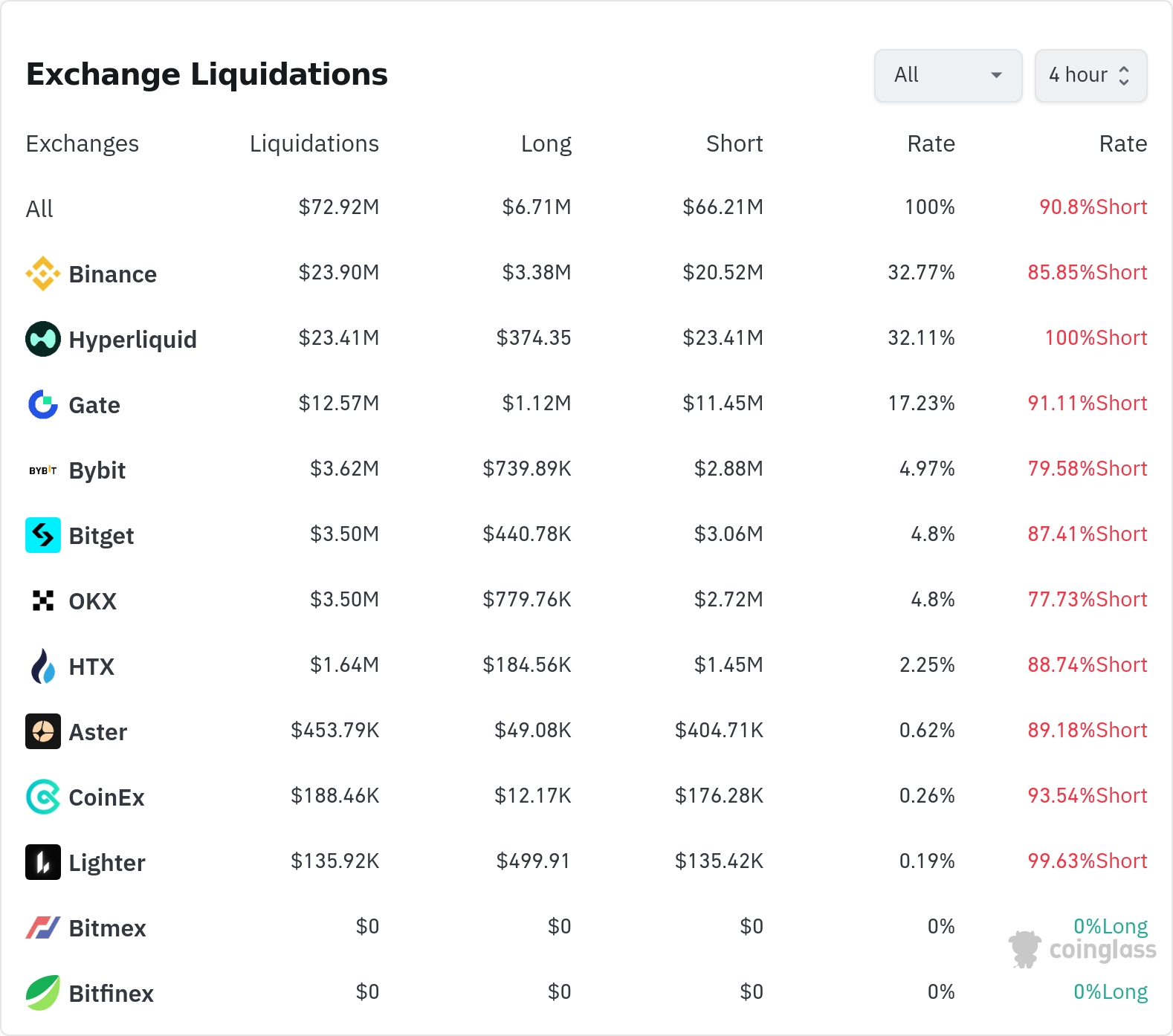The image size is (1173, 1036).
Task: Click the Liquidations column header
Action: (314, 143)
